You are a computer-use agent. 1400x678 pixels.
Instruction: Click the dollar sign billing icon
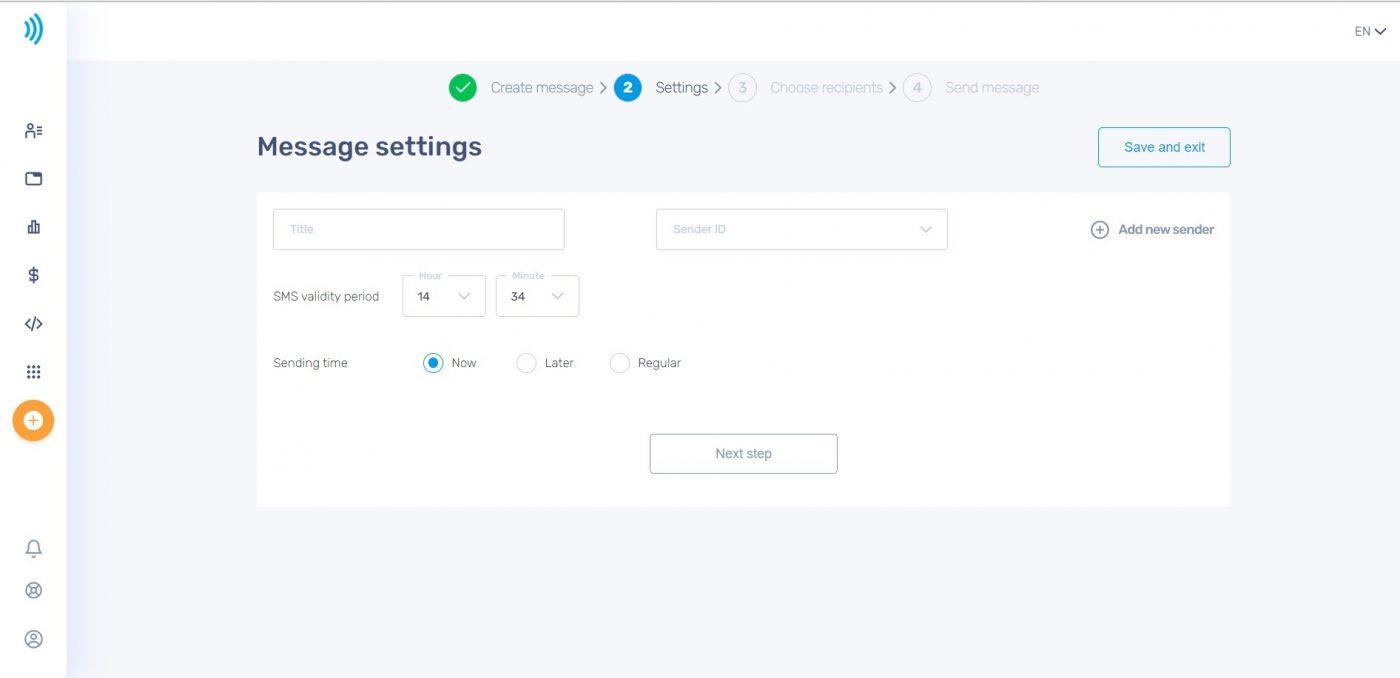point(33,275)
